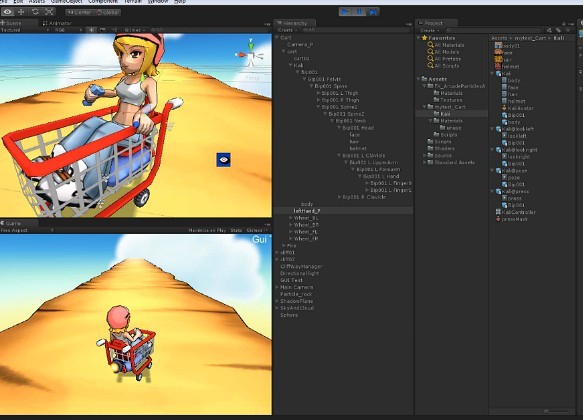583x420 pixels.
Task: Click mytest_Cart in Project breadcrumb path
Action: click(530, 38)
